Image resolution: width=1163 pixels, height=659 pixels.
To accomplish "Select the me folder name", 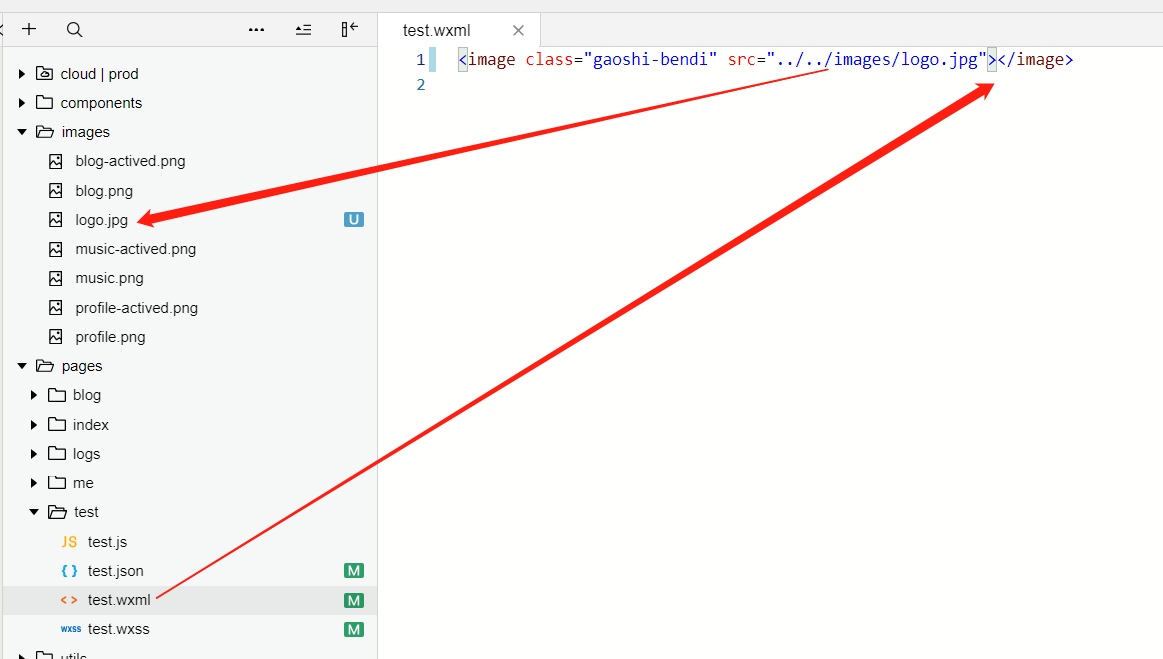I will pyautogui.click(x=83, y=482).
